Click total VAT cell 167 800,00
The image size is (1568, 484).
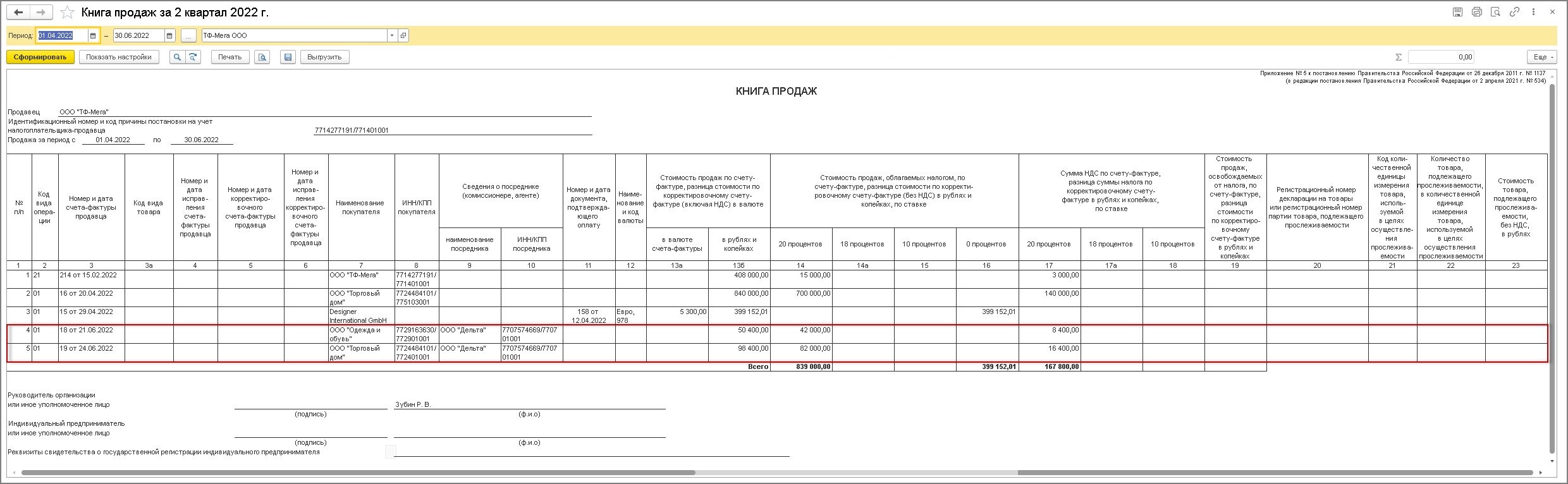(x=1050, y=366)
